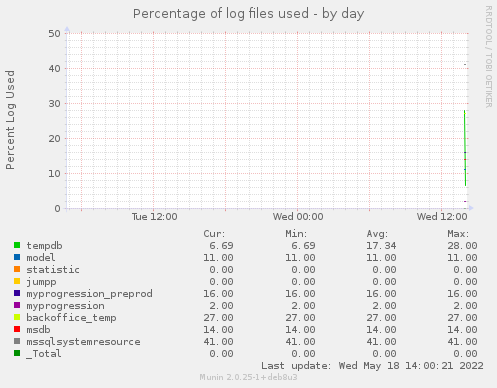Click the 'Wed 12:00' x-axis label
497x388 pixels.
point(442,217)
